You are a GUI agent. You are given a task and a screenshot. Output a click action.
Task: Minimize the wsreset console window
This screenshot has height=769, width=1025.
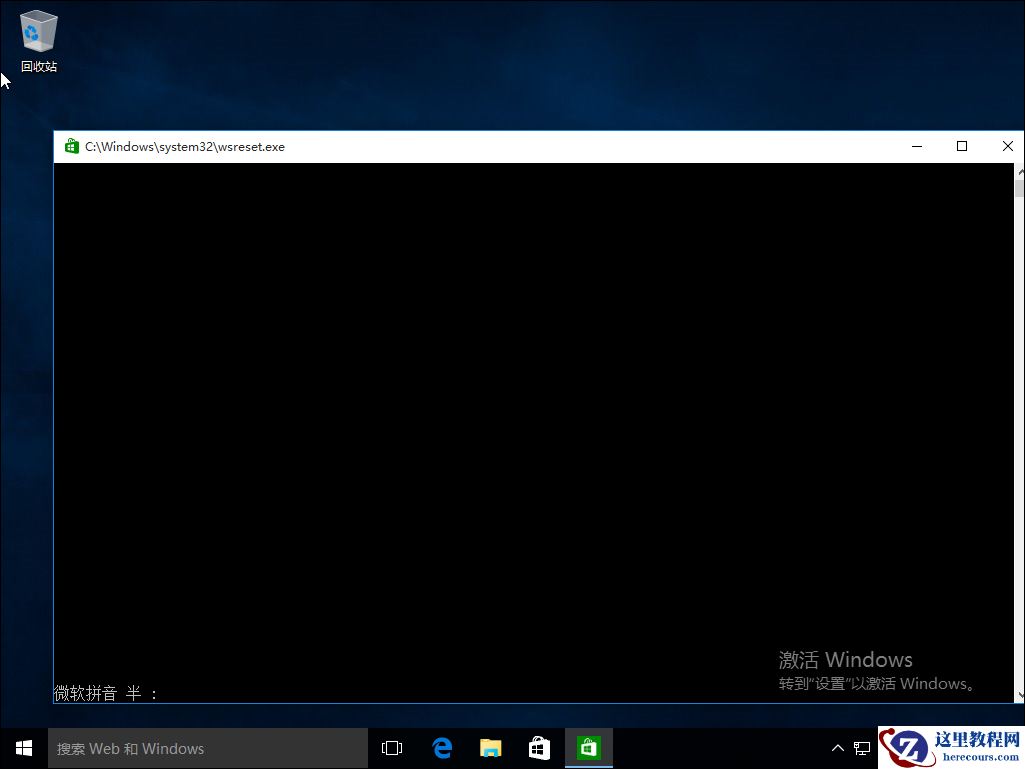916,146
